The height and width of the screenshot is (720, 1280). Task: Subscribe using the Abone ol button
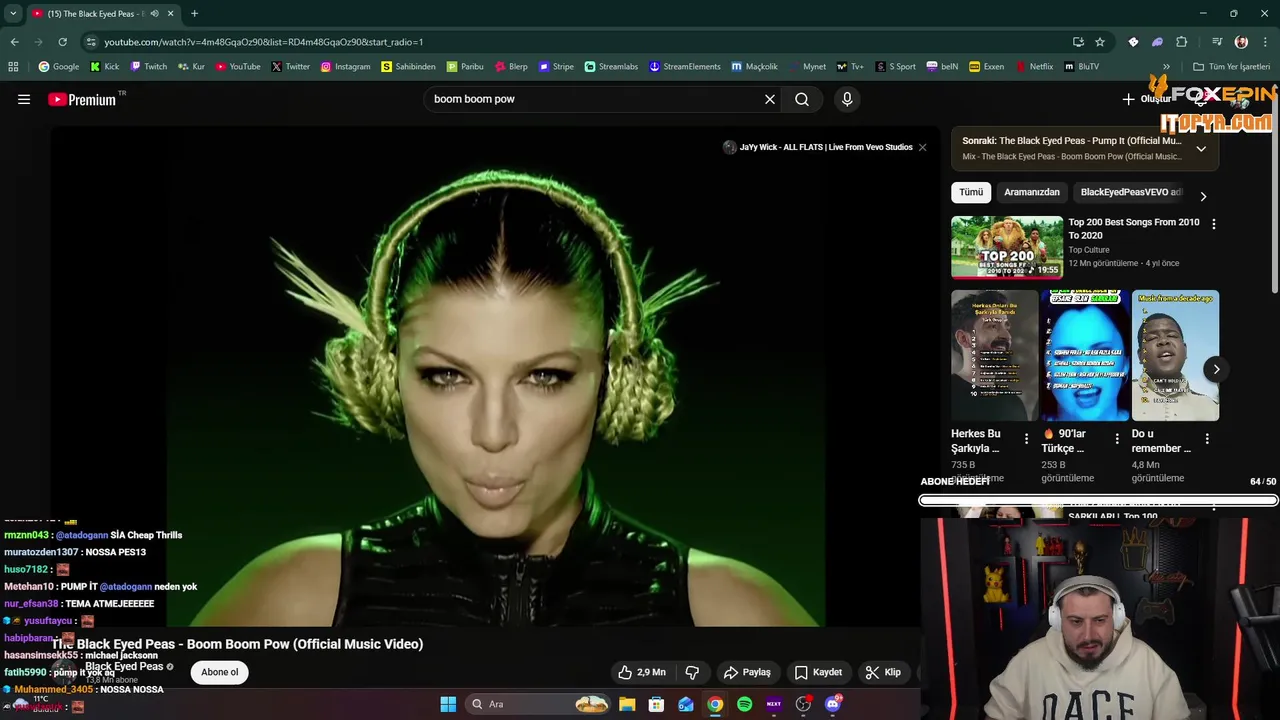[220, 672]
